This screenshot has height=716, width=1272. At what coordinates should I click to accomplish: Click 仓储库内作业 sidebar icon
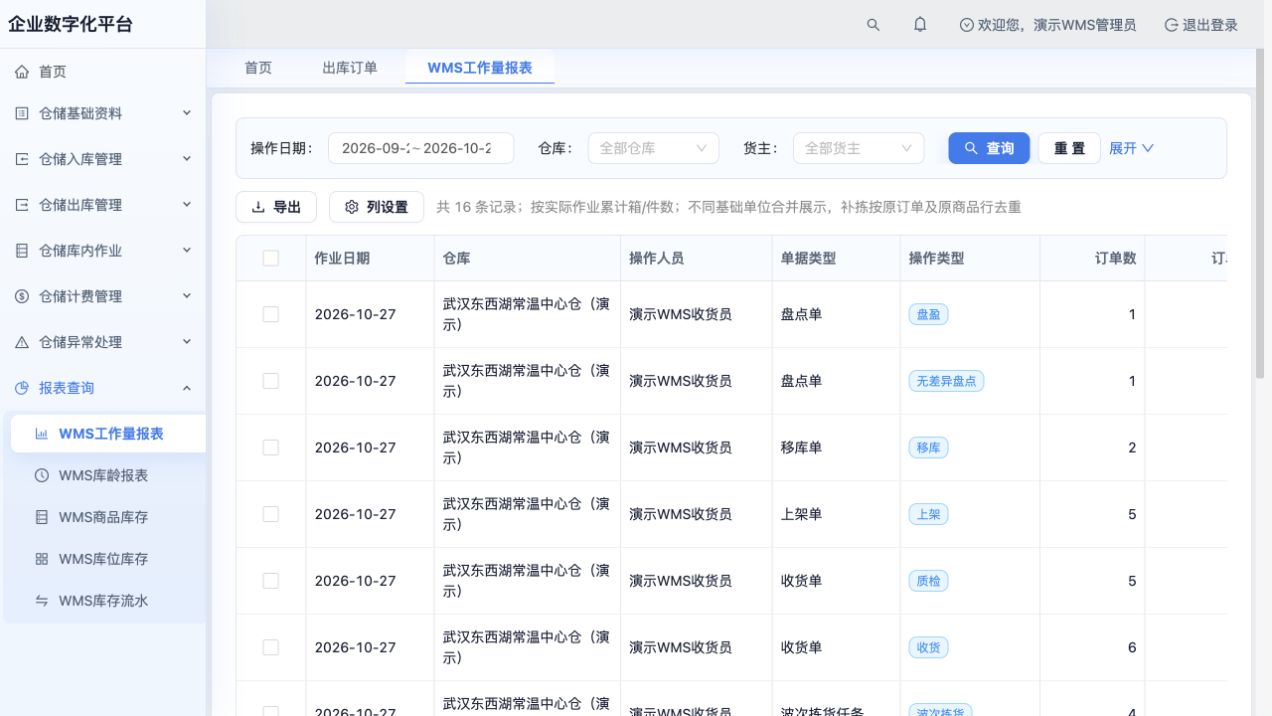pyautogui.click(x=22, y=251)
